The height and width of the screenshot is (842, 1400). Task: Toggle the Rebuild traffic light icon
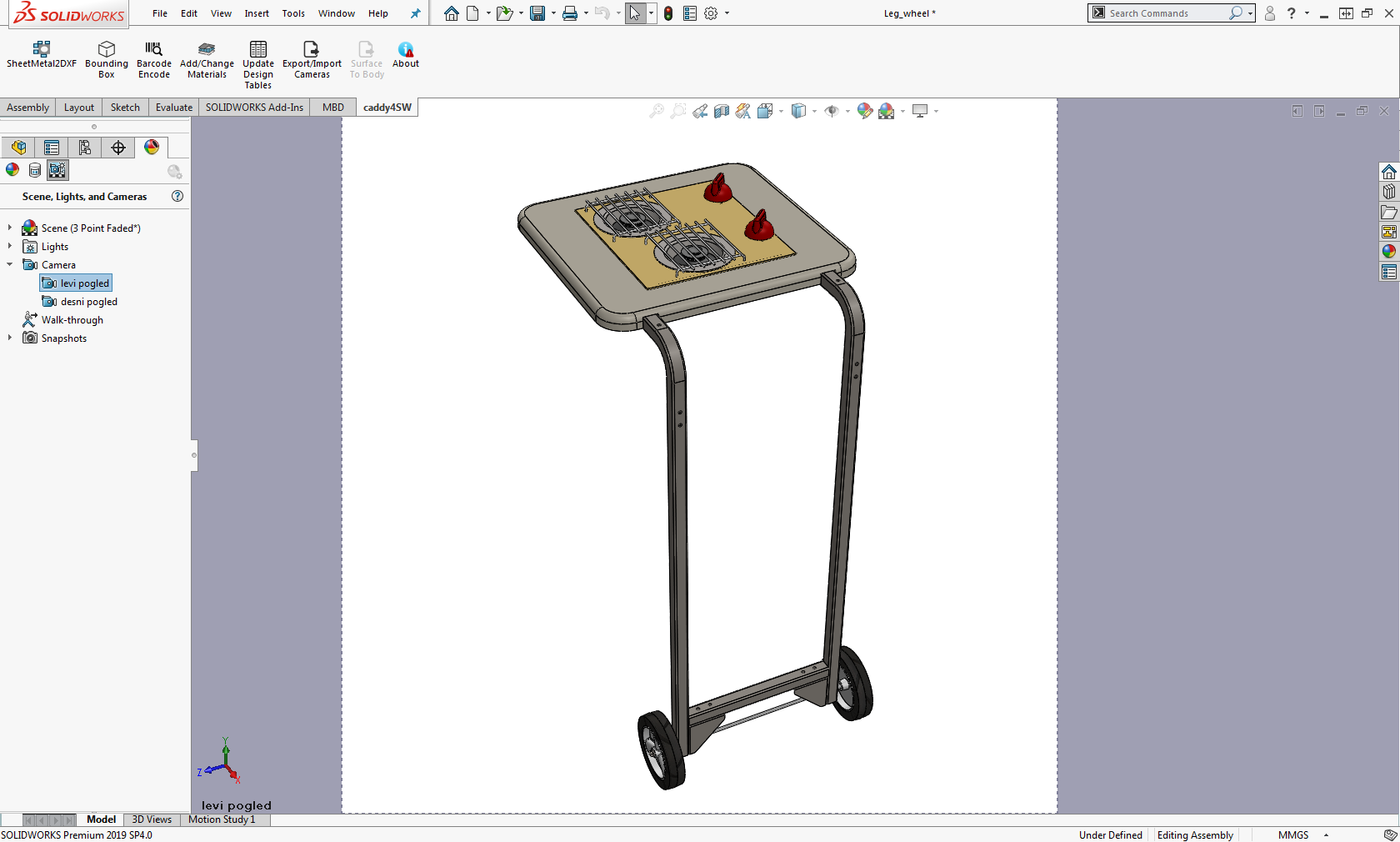click(x=668, y=13)
